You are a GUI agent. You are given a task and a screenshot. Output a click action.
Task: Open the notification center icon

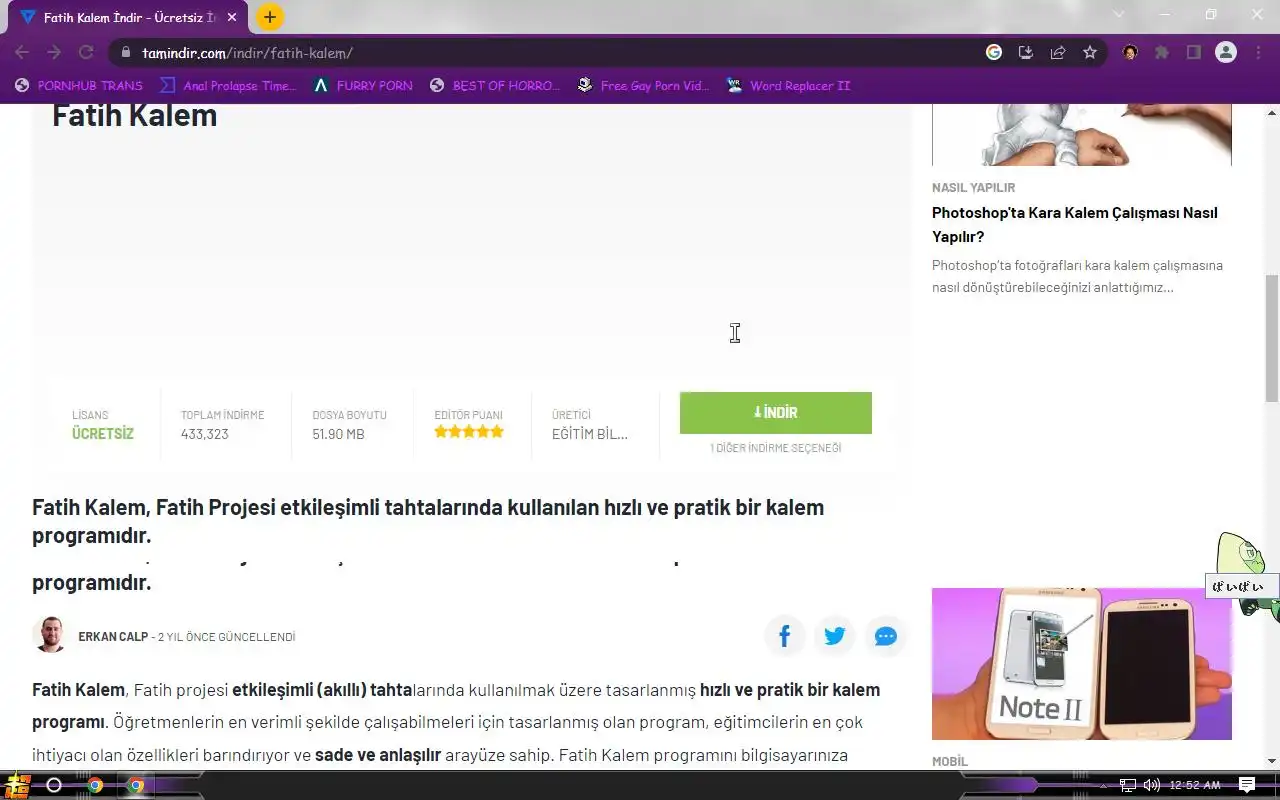click(1247, 785)
